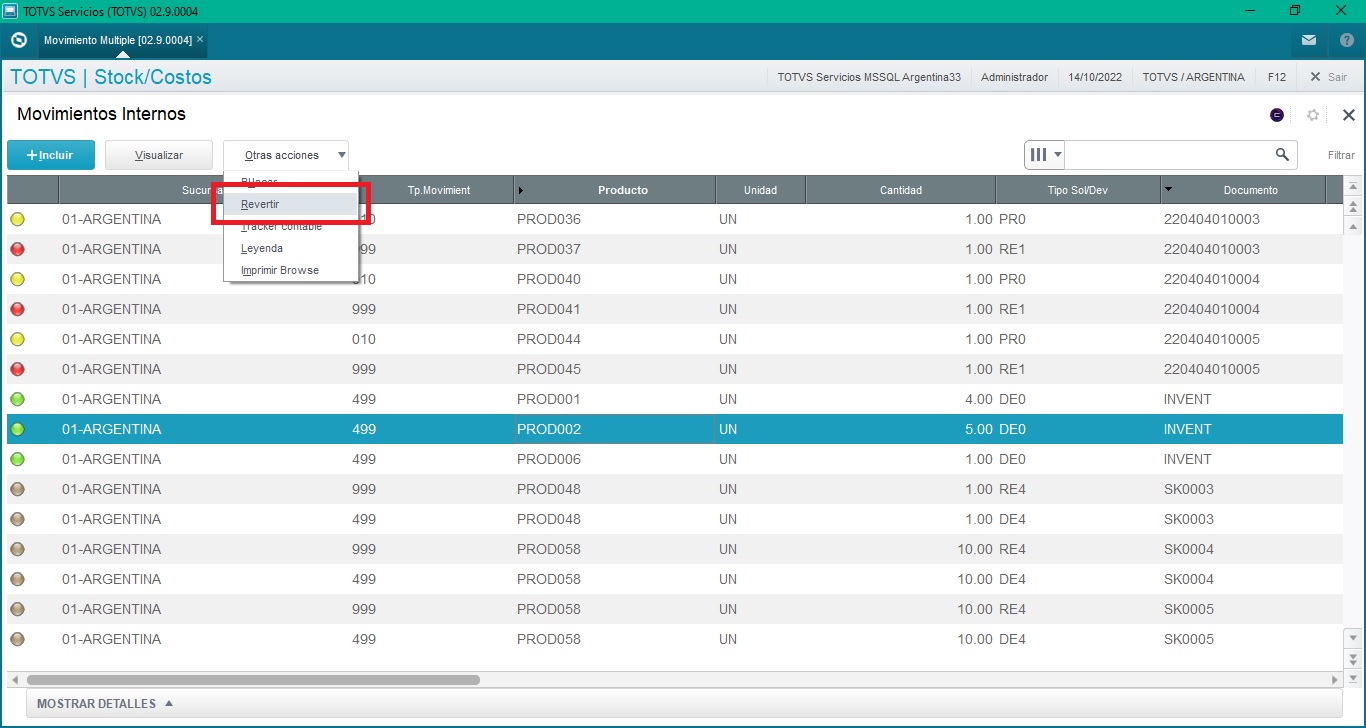Close the Movimiento Multiple tab
This screenshot has height=728, width=1366.
[200, 39]
